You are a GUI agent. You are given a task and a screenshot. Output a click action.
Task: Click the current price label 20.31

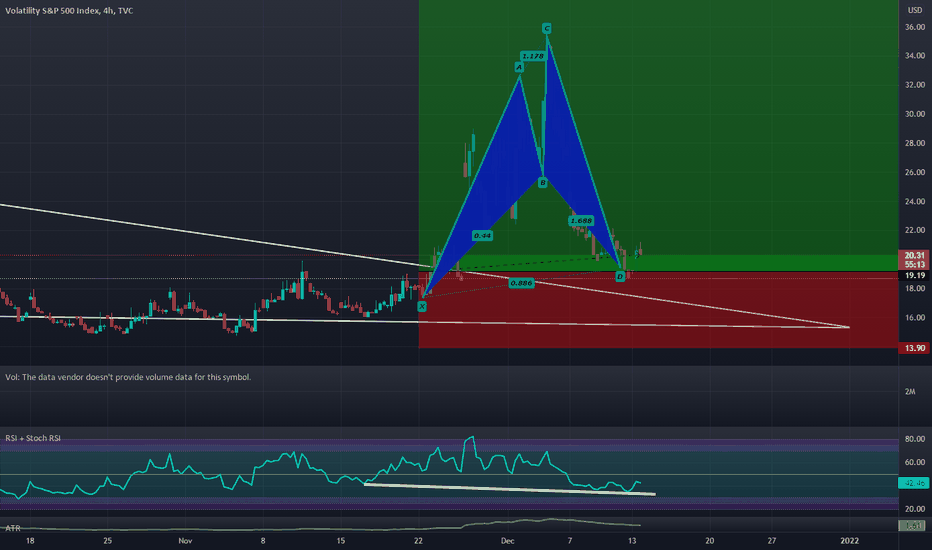[x=914, y=255]
